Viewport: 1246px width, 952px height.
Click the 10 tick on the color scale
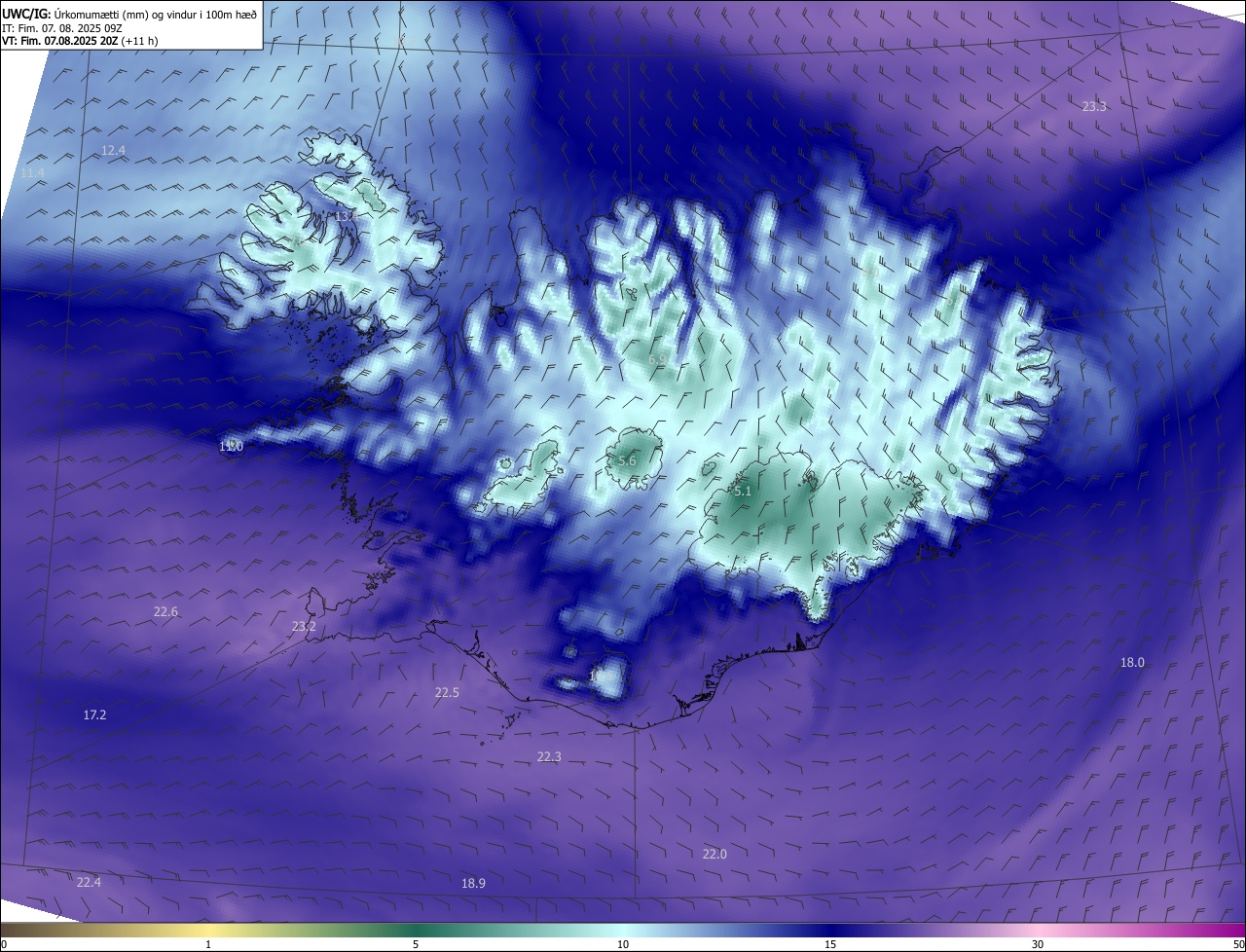tap(623, 944)
